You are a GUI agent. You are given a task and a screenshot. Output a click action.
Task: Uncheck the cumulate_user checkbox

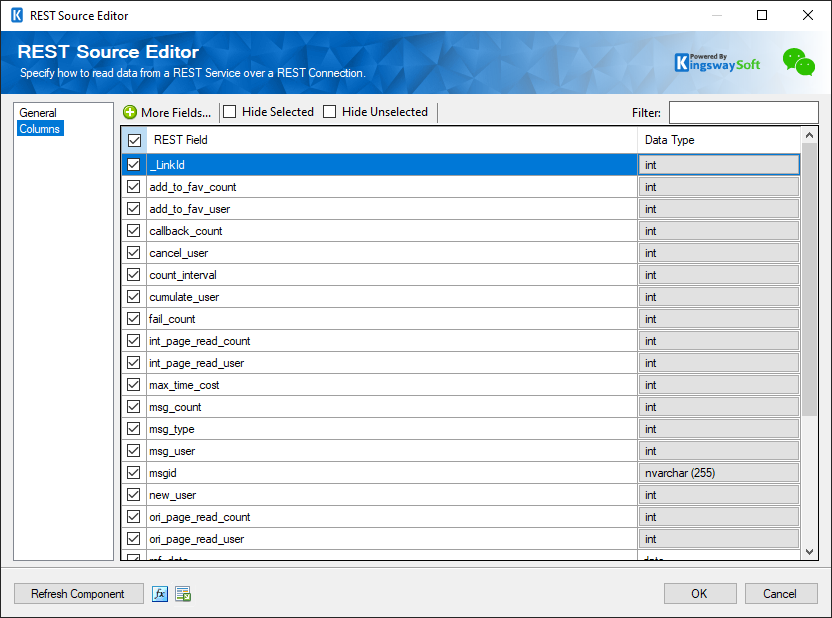click(x=134, y=297)
